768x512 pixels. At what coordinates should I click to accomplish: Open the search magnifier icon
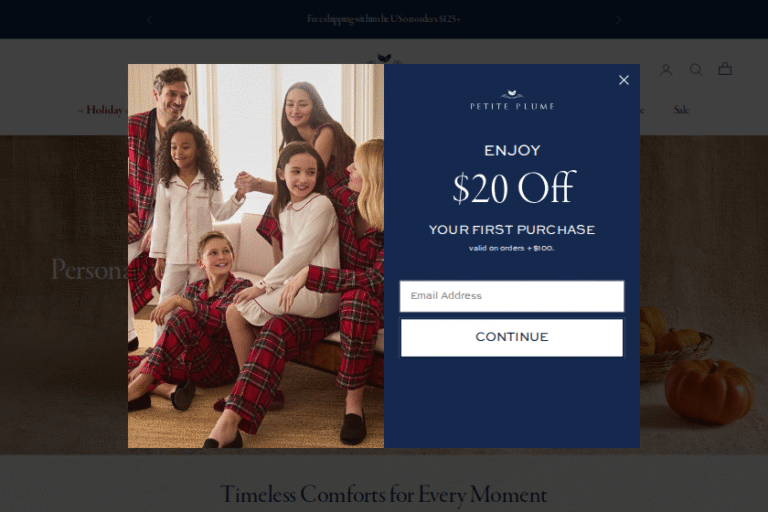[x=696, y=70]
